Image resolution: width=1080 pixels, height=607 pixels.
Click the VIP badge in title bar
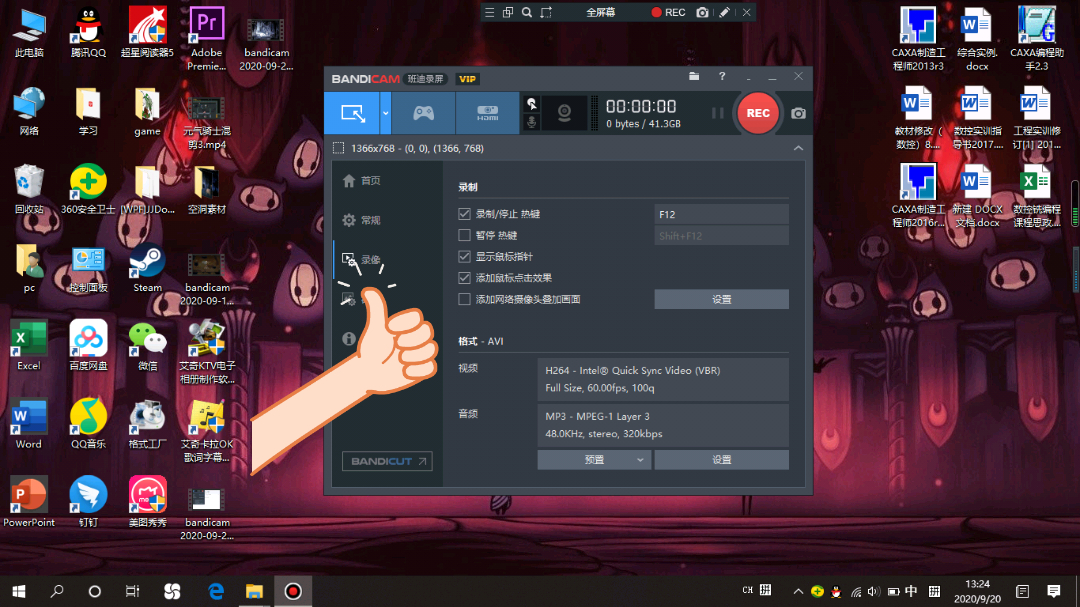point(468,79)
